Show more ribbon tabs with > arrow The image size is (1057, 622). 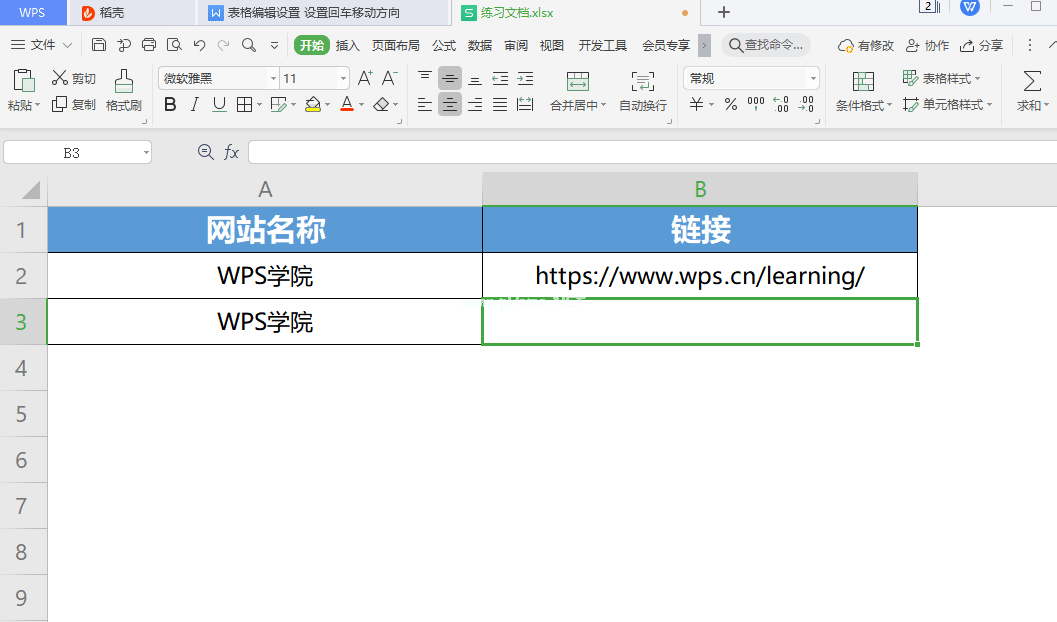coord(704,46)
